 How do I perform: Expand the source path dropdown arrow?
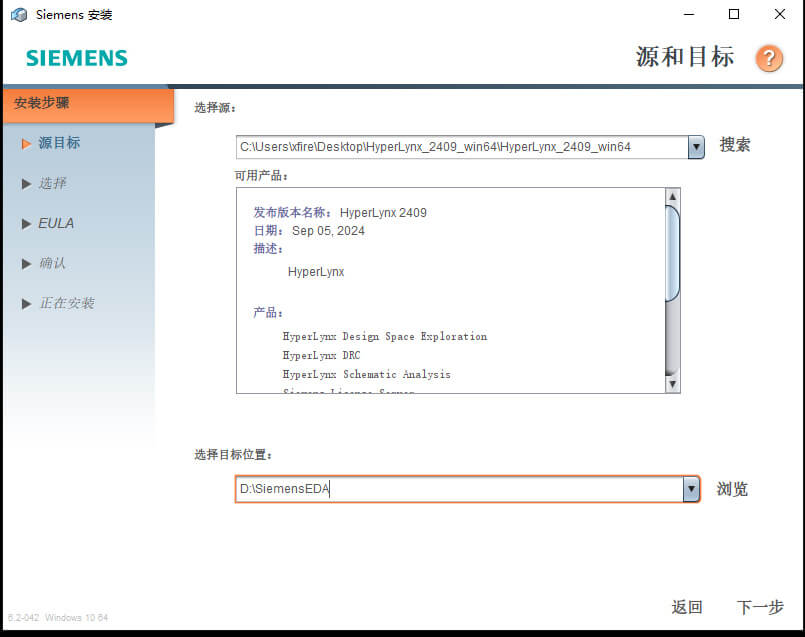696,147
